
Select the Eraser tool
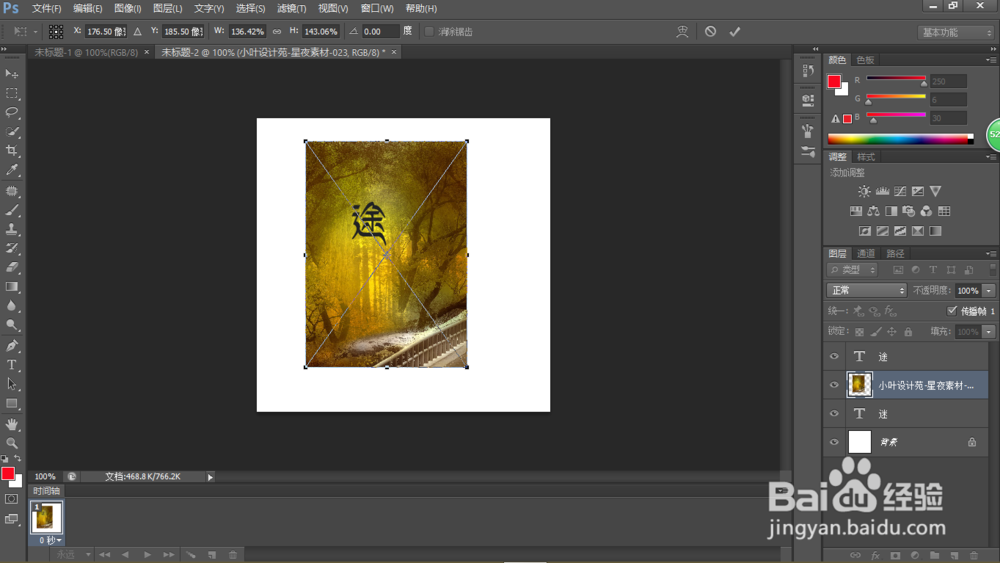[x=11, y=267]
